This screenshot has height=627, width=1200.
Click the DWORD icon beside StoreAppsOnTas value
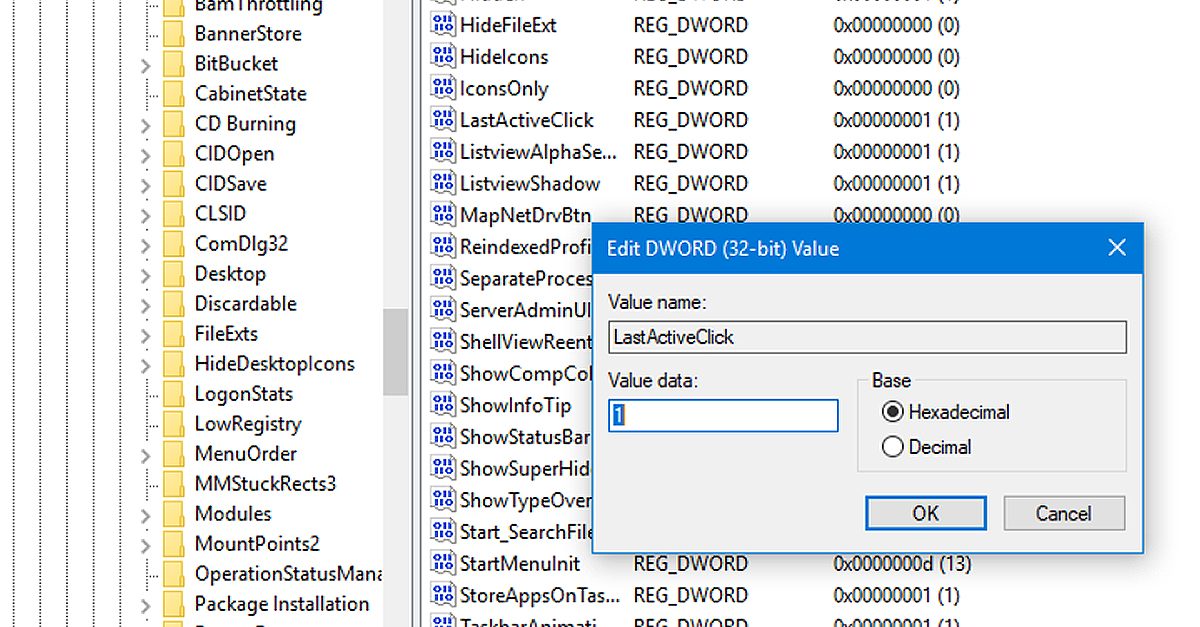[x=443, y=595]
